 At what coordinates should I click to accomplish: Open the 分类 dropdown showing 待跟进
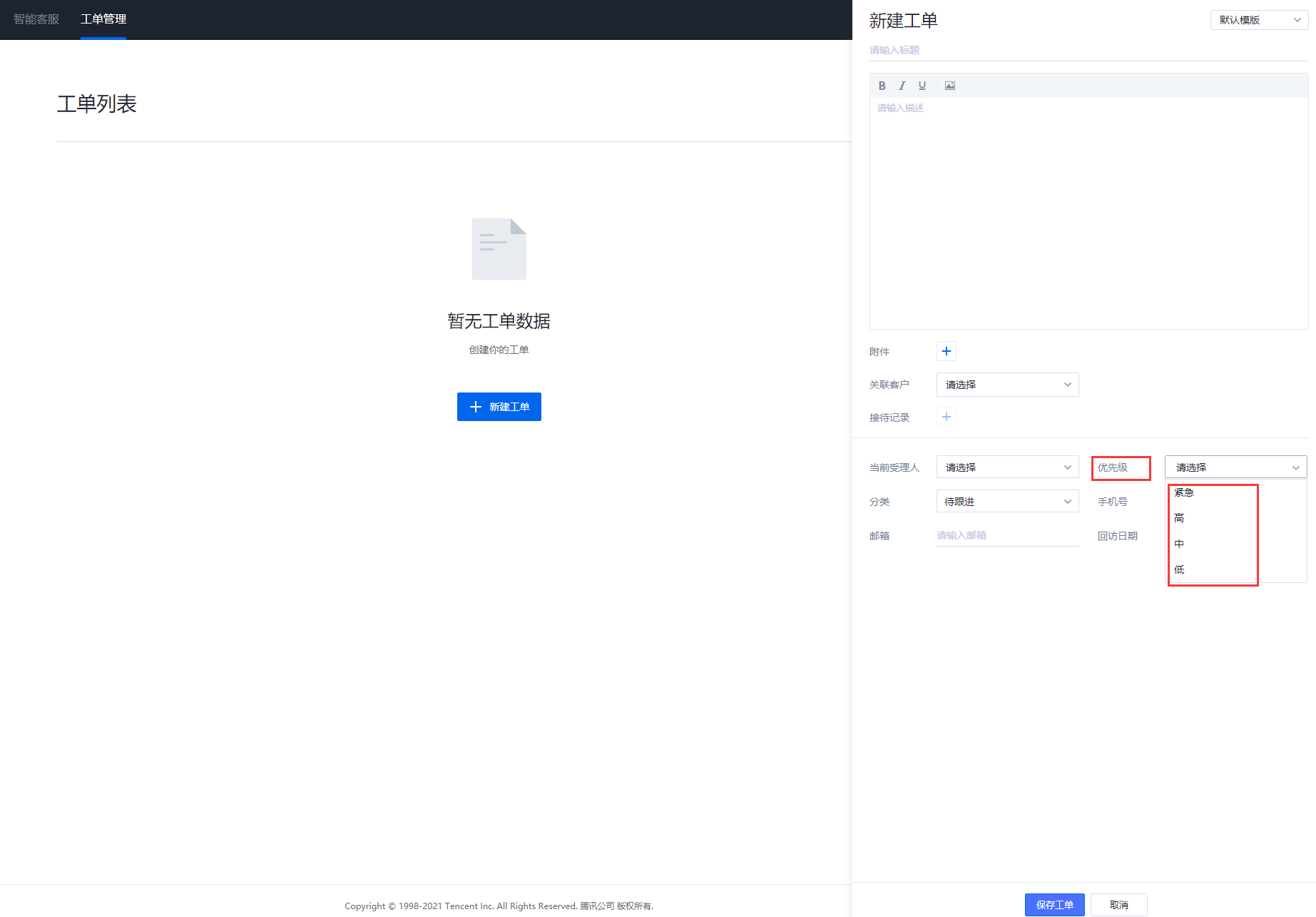coord(1007,502)
